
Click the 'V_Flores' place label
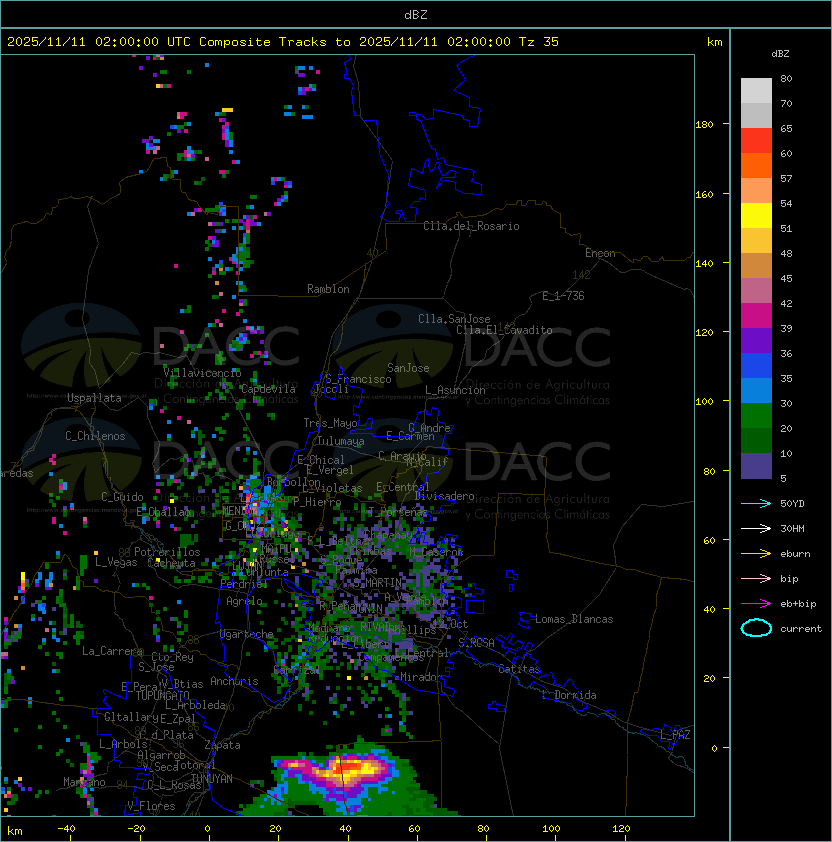tap(151, 806)
